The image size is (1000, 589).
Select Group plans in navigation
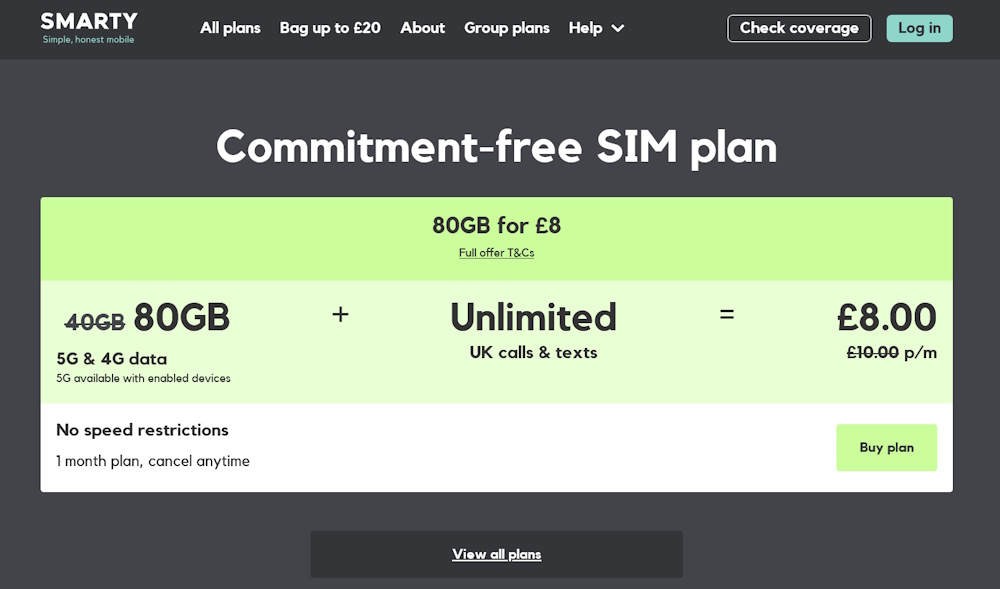coord(506,28)
